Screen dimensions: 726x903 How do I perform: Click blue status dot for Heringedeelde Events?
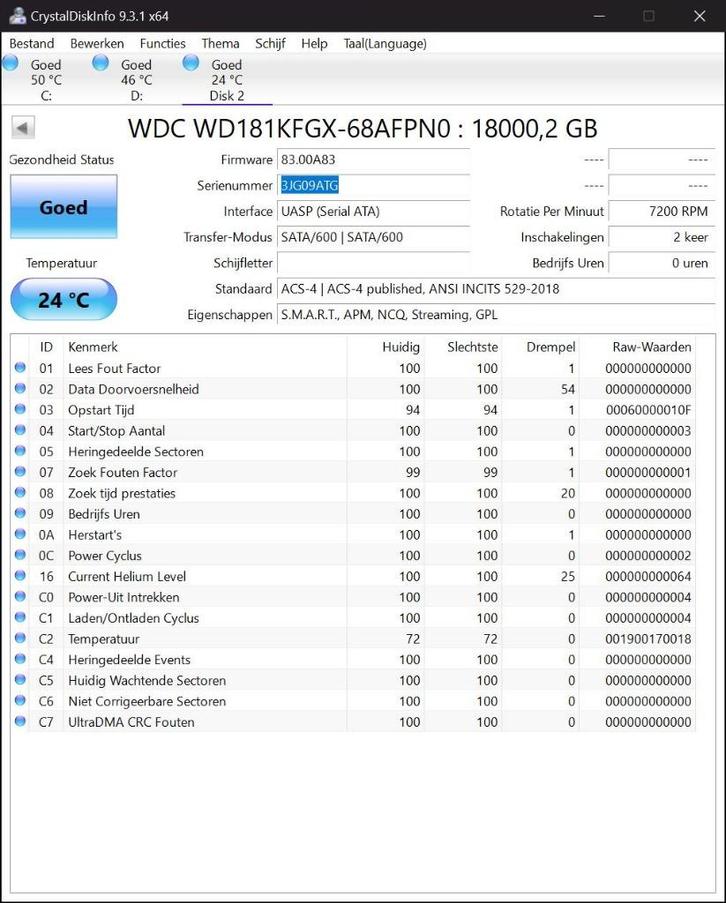20,658
